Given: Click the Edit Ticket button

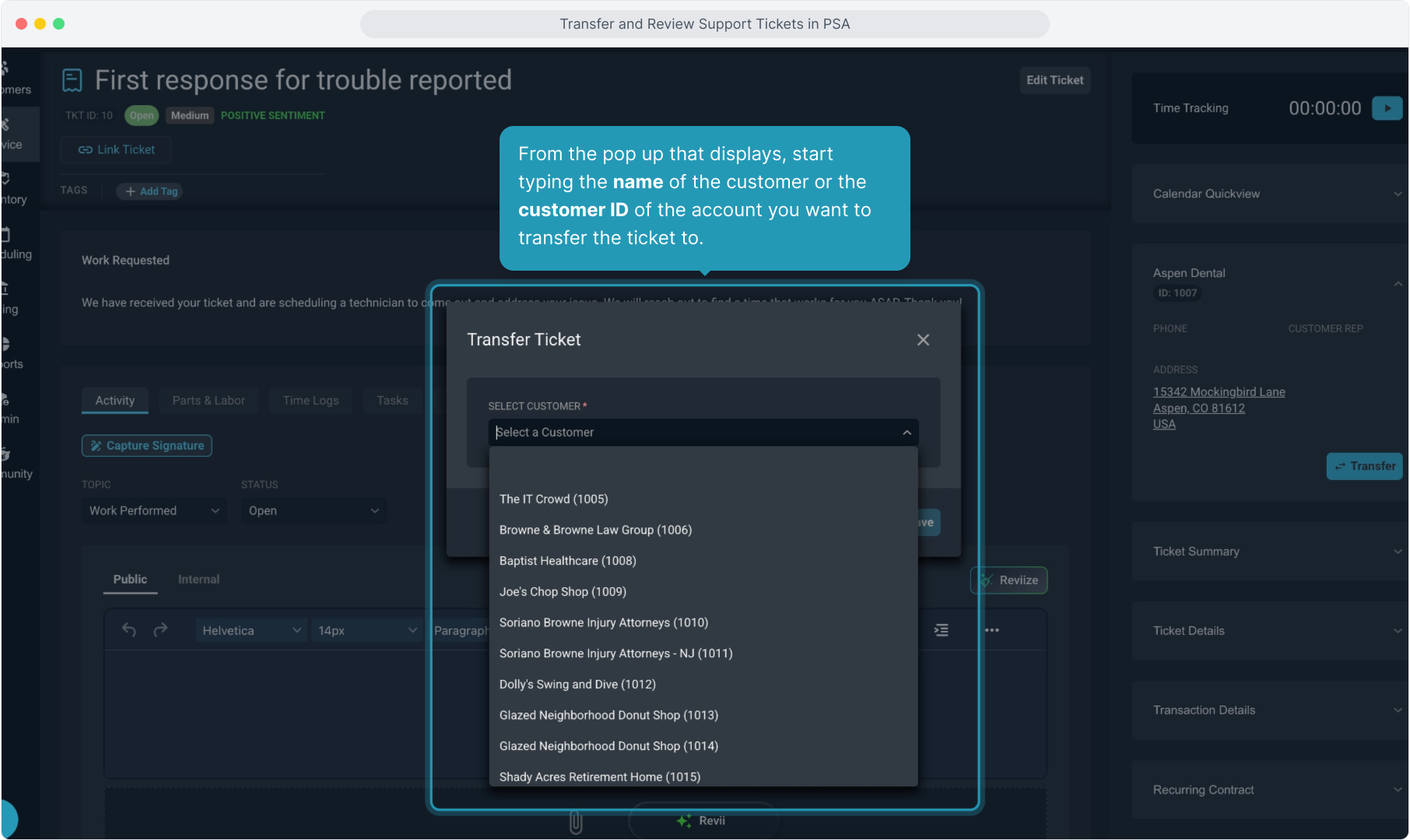Looking at the screenshot, I should (x=1054, y=80).
